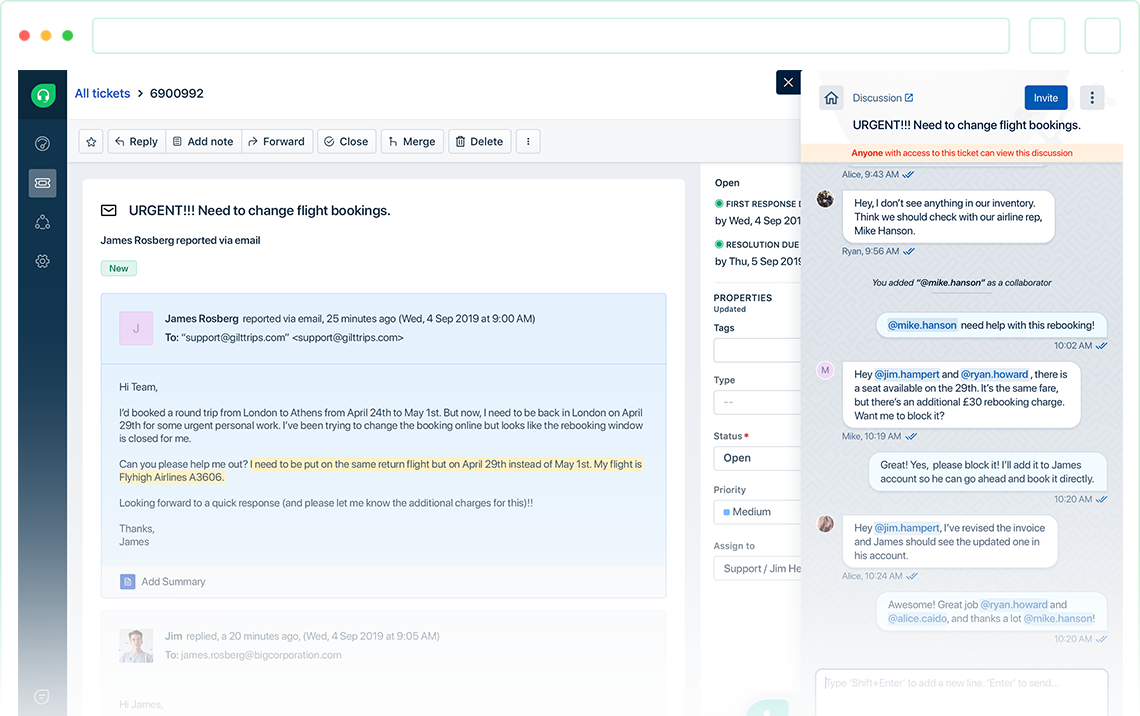Open the Priority dropdown showing Medium
Image resolution: width=1140 pixels, height=716 pixels.
[757, 512]
